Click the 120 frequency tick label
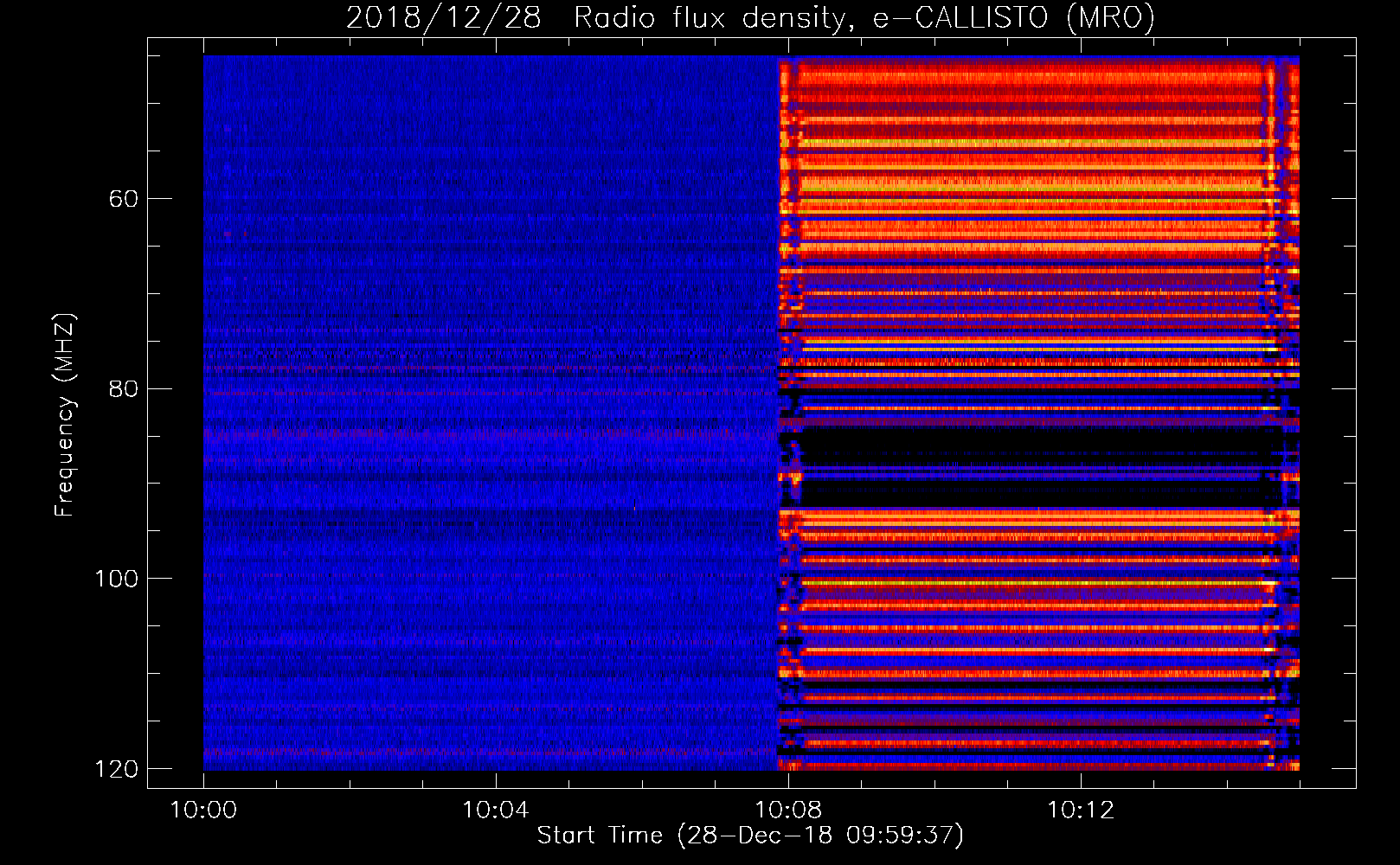1400x865 pixels. (x=116, y=769)
